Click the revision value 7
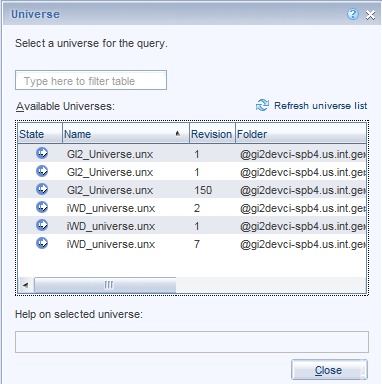Screen dimensions: 382x384 pyautogui.click(x=197, y=244)
